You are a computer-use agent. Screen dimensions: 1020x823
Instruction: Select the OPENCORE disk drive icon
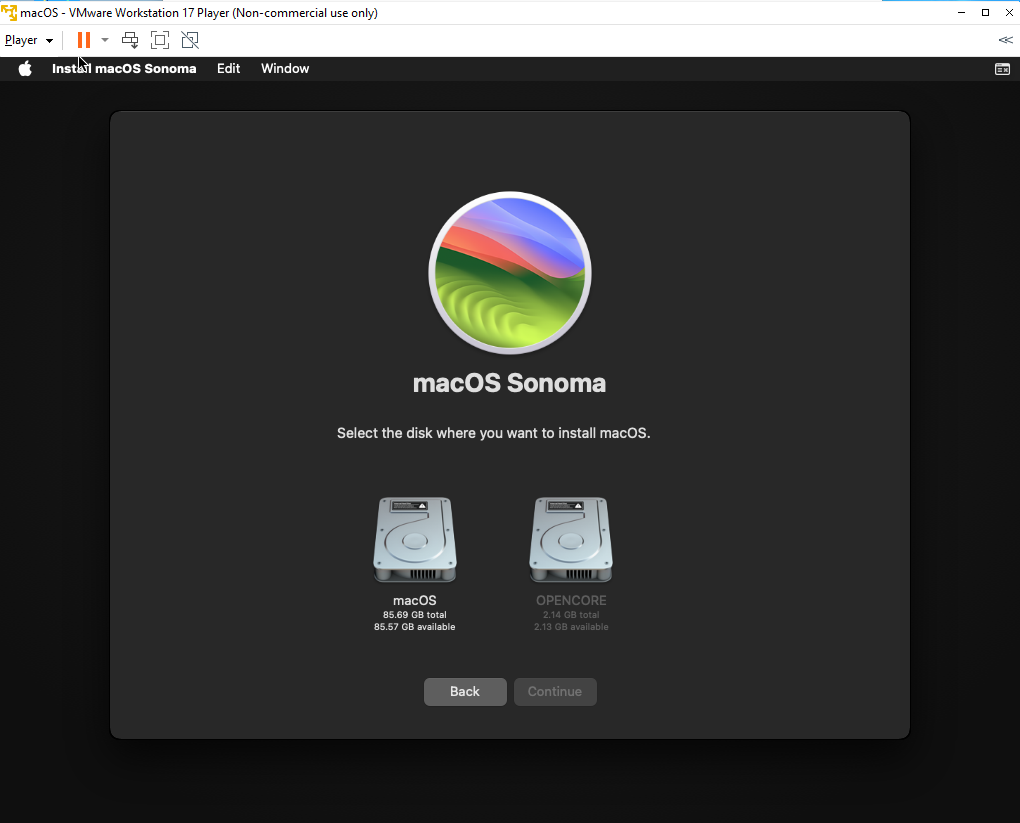(x=571, y=541)
